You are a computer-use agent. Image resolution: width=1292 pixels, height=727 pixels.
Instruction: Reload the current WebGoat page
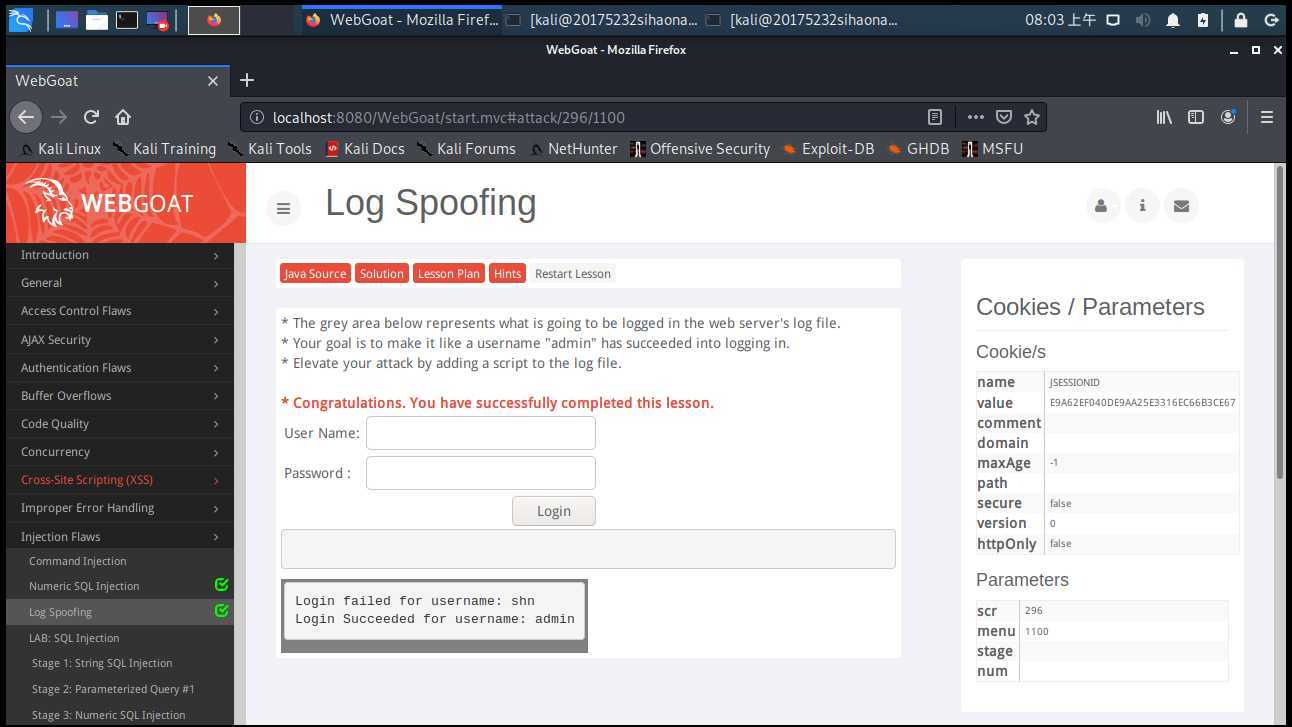[x=91, y=117]
